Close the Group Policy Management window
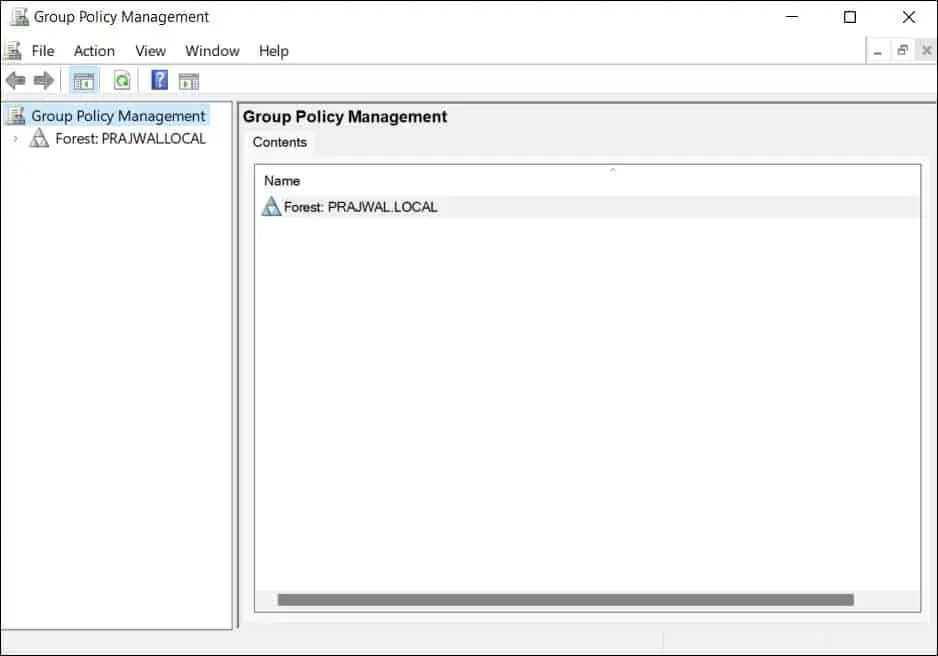 click(x=909, y=17)
